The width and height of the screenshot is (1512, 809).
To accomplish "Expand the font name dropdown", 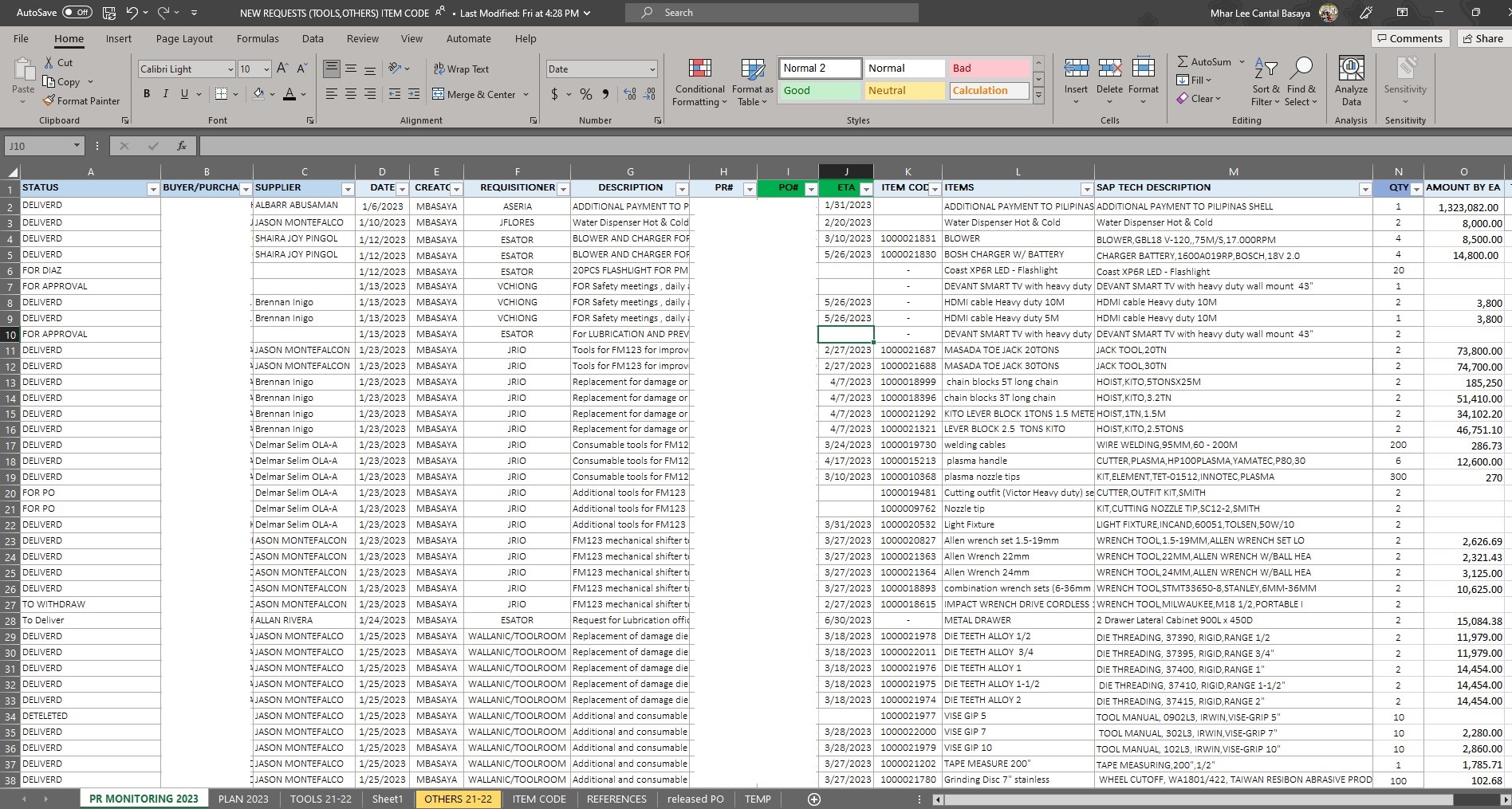I will 230,69.
